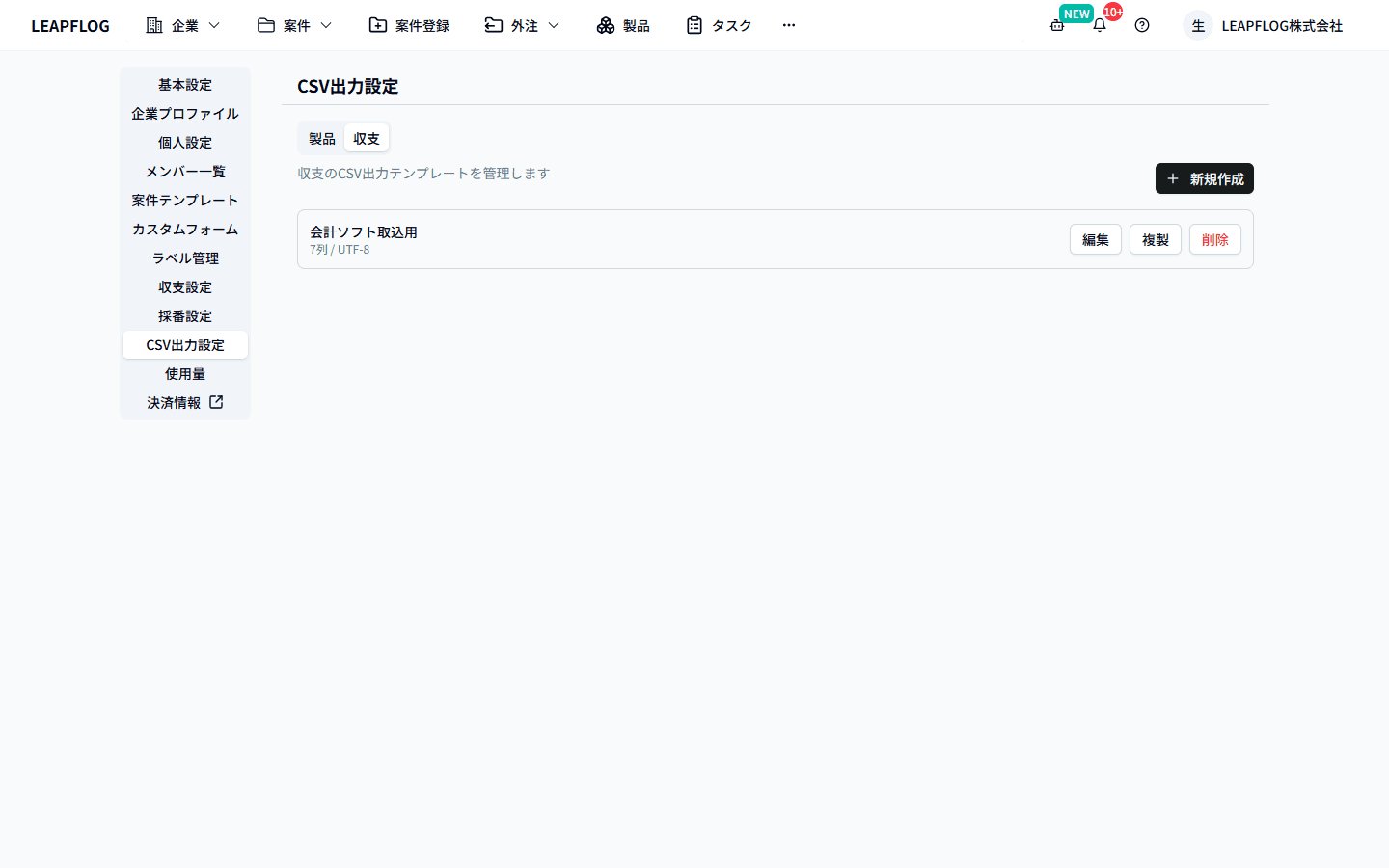Open 案件登録 from the top navigation
This screenshot has height=868, width=1389.
tap(409, 25)
